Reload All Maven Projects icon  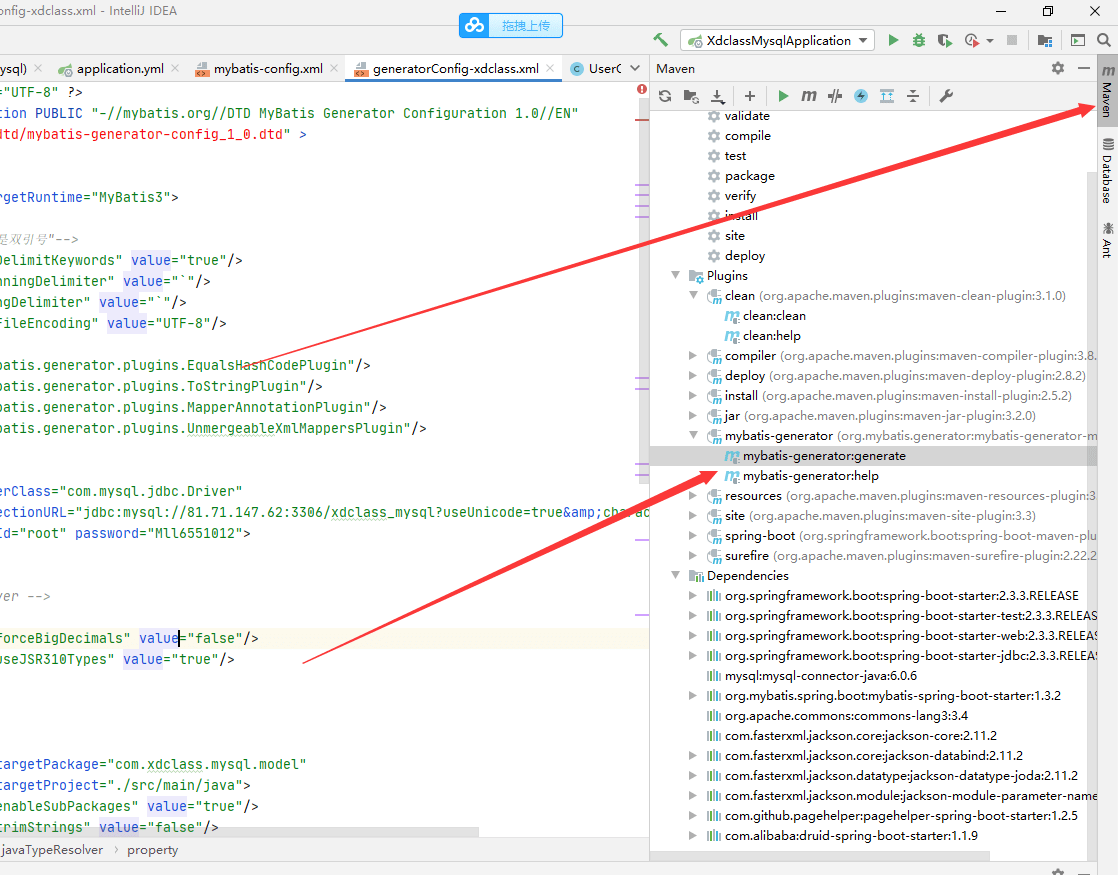coord(665,96)
